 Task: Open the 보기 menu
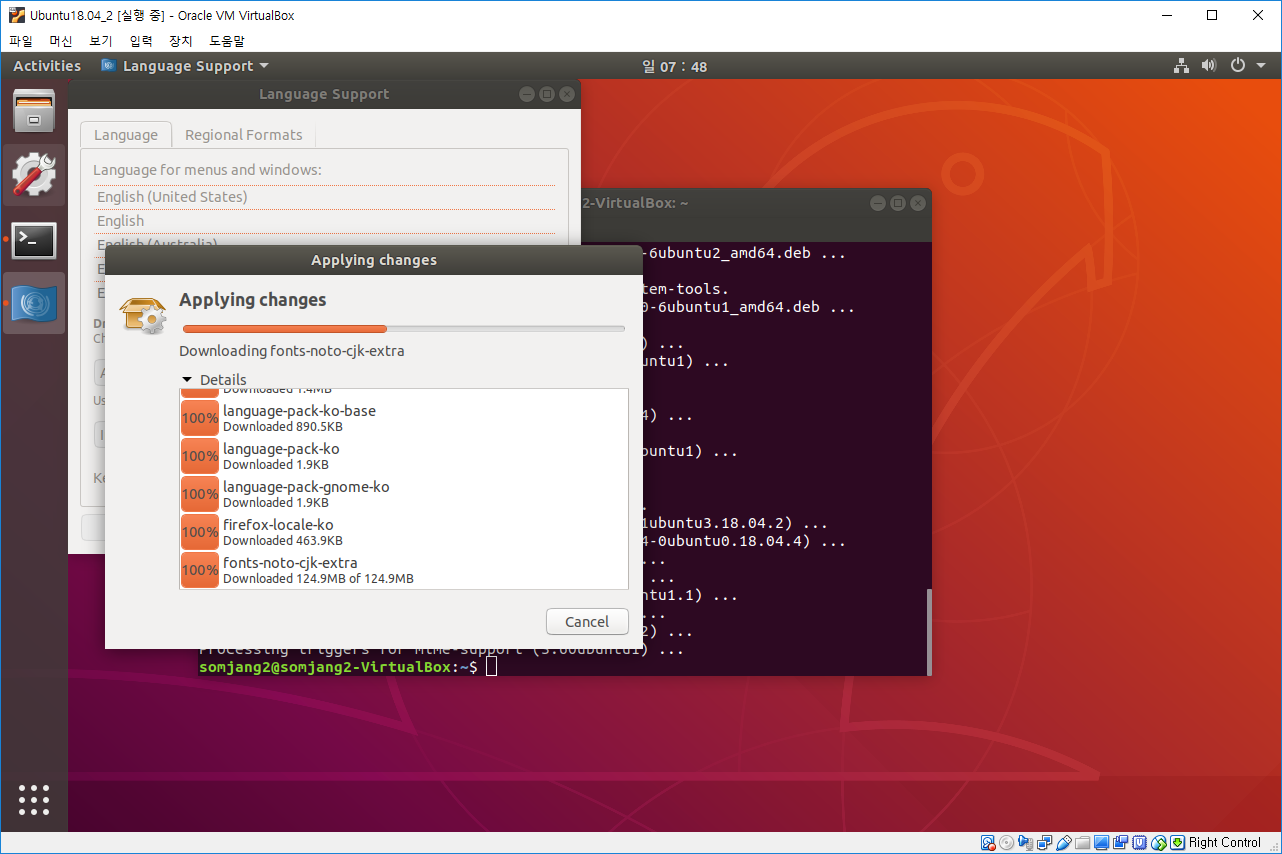[100, 41]
